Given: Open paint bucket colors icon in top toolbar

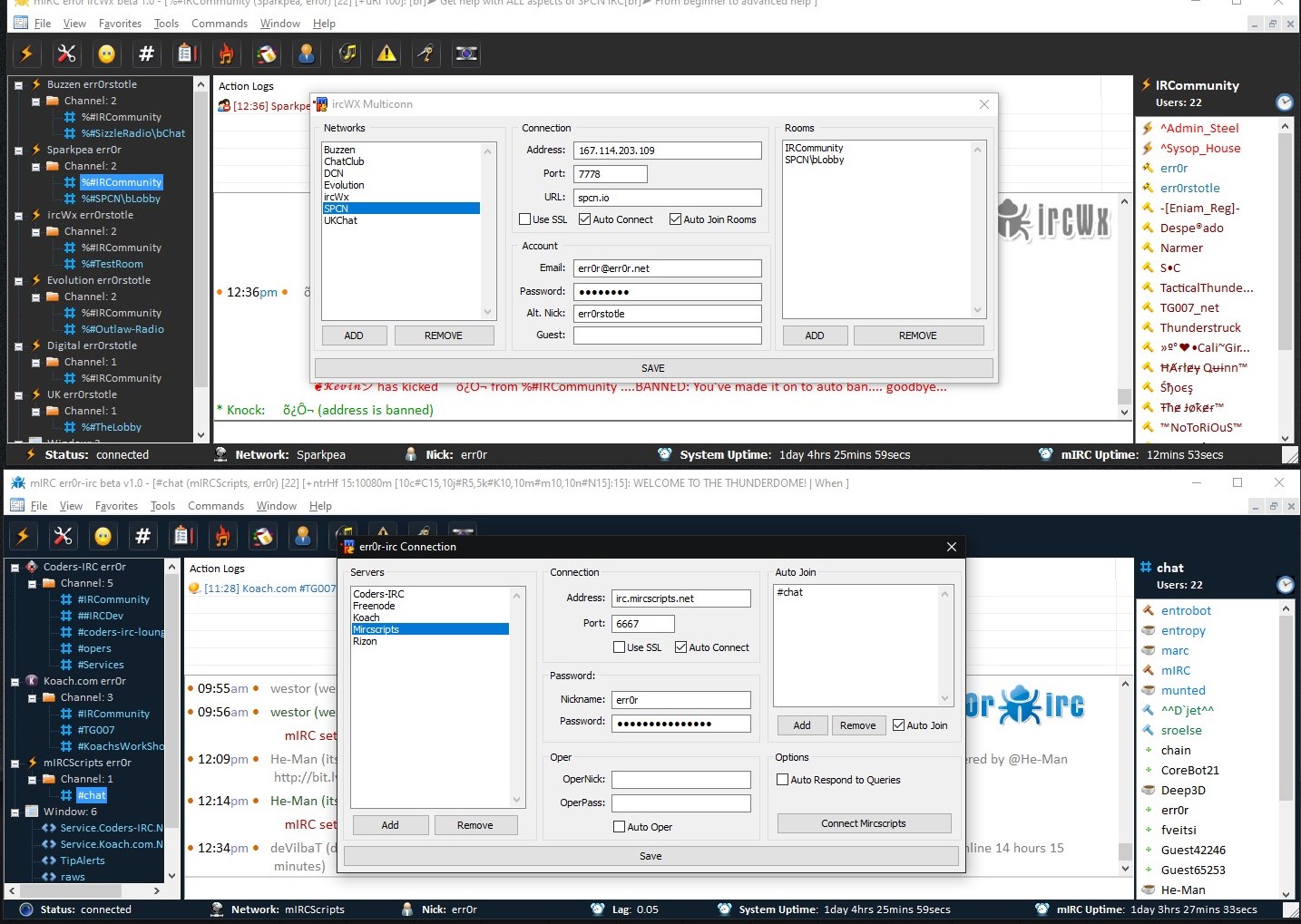Looking at the screenshot, I should 266,54.
